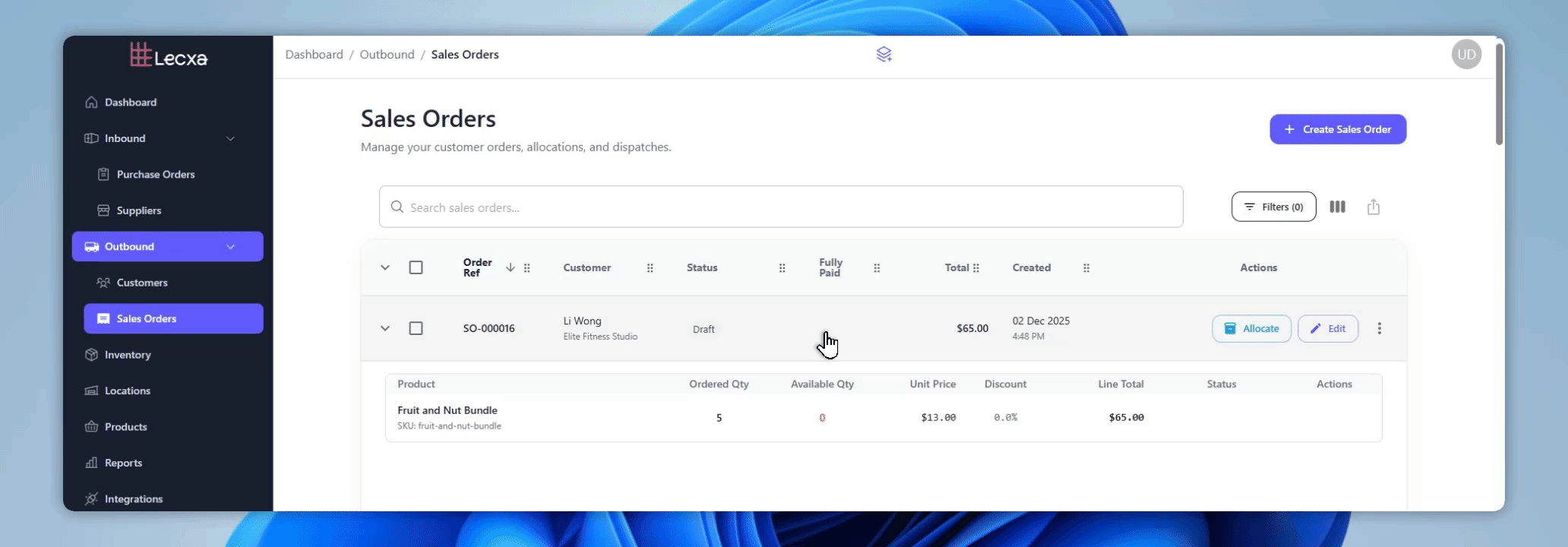Collapse all rows via header chevron
1568x547 pixels.
tap(385, 267)
